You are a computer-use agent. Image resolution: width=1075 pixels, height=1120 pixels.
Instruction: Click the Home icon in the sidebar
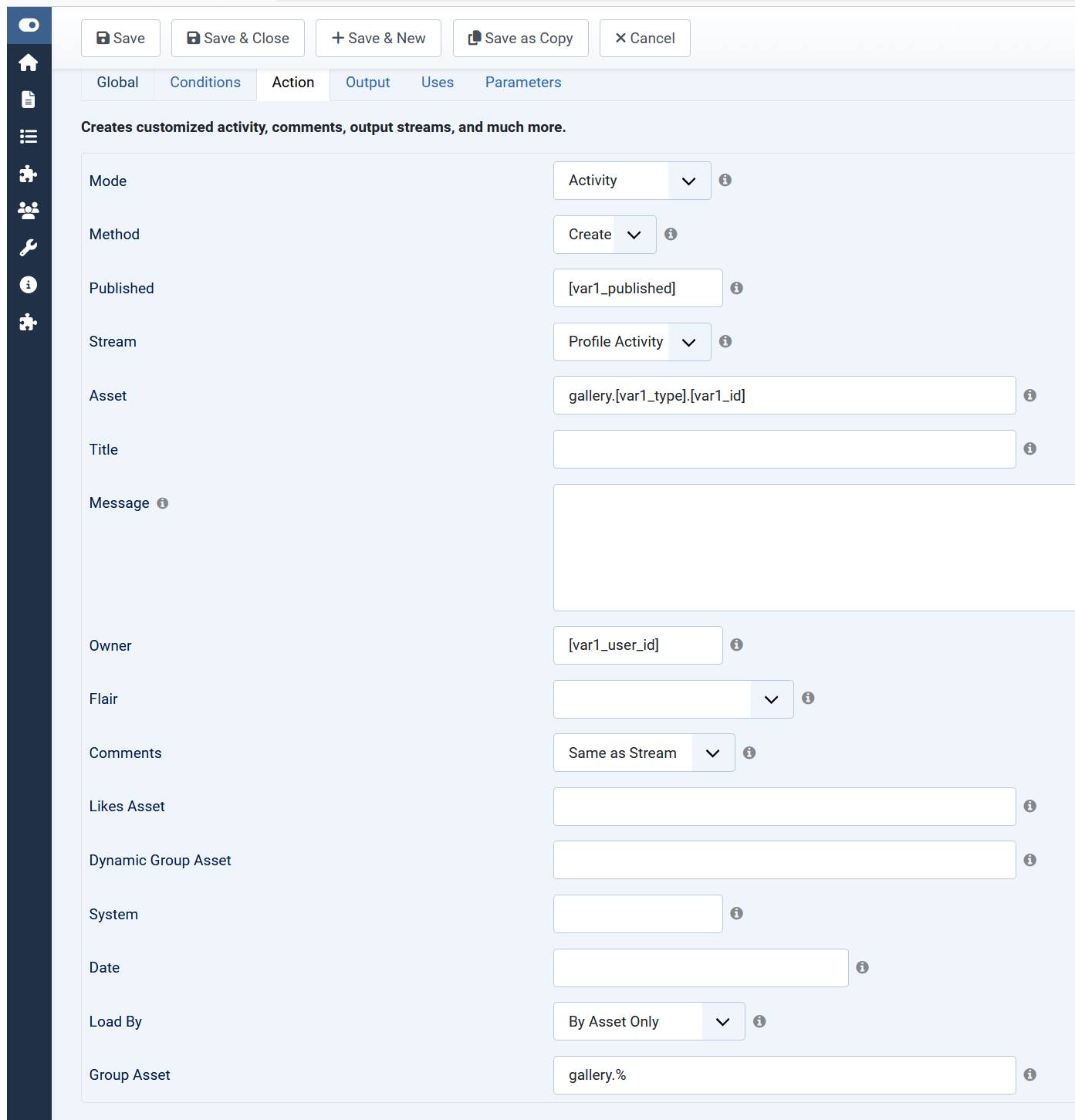click(x=29, y=63)
